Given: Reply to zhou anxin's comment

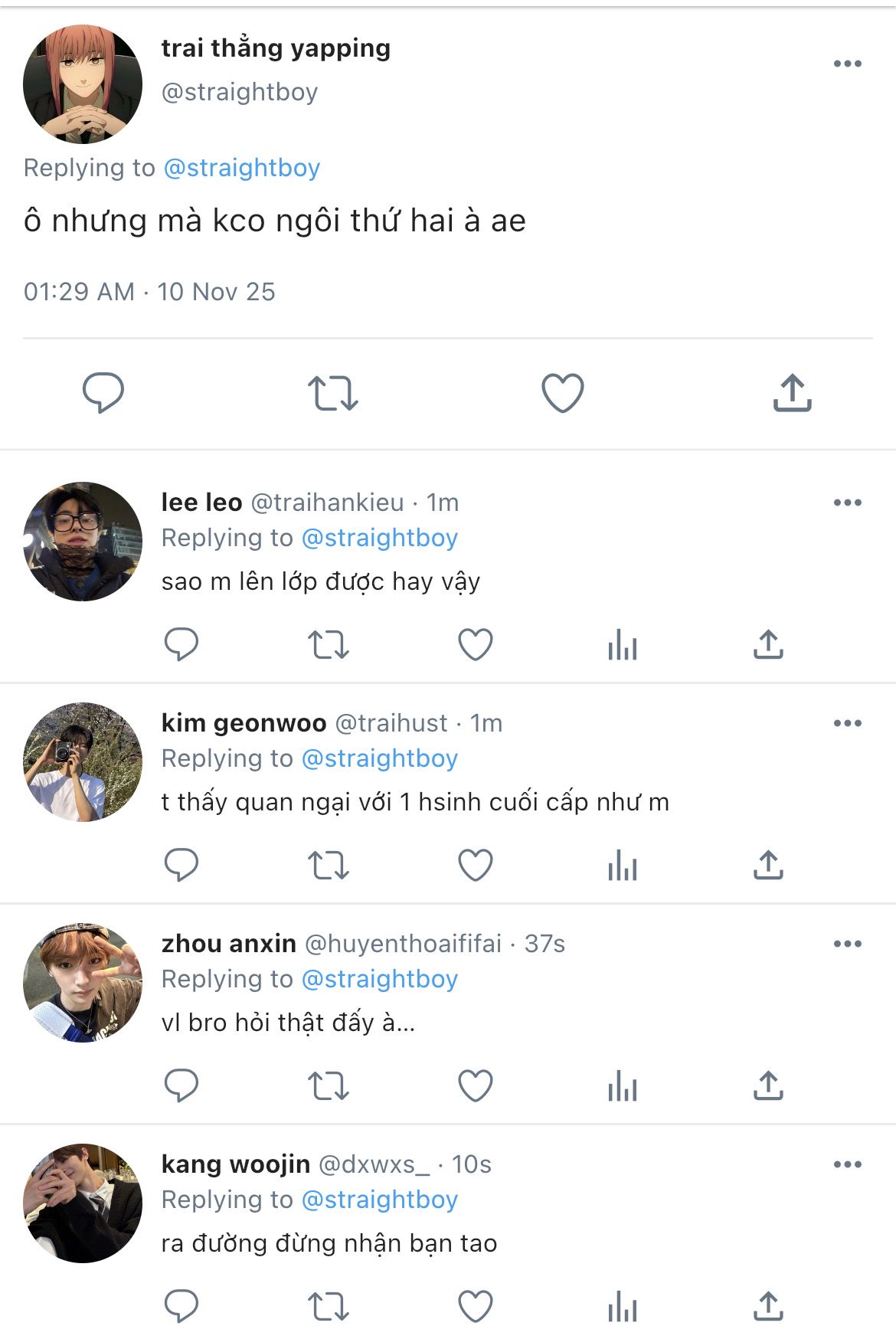Looking at the screenshot, I should coord(181,1085).
